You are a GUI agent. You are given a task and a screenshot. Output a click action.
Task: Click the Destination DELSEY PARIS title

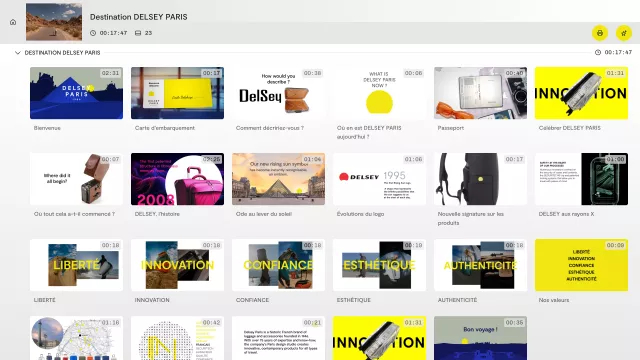pyautogui.click(x=139, y=17)
